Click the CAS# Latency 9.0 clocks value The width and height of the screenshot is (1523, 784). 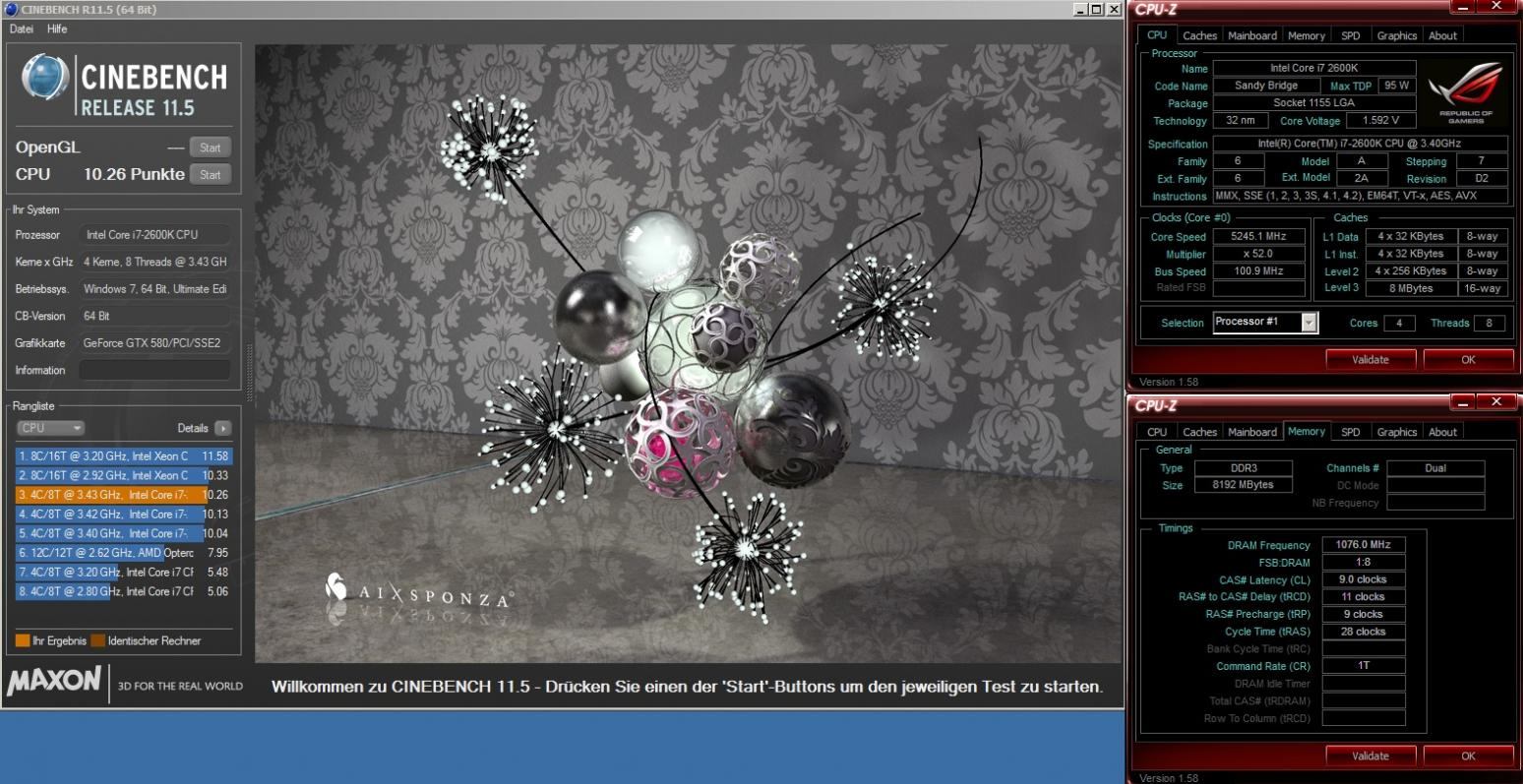coord(1364,579)
